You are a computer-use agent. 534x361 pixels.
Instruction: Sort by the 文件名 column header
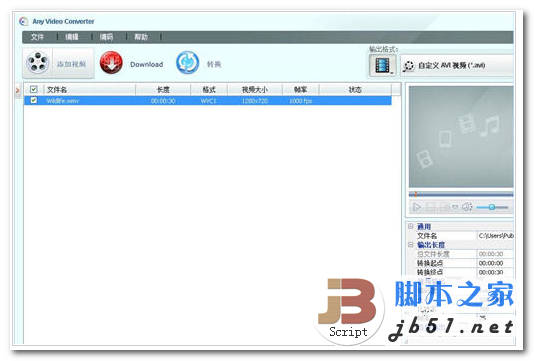pos(90,90)
